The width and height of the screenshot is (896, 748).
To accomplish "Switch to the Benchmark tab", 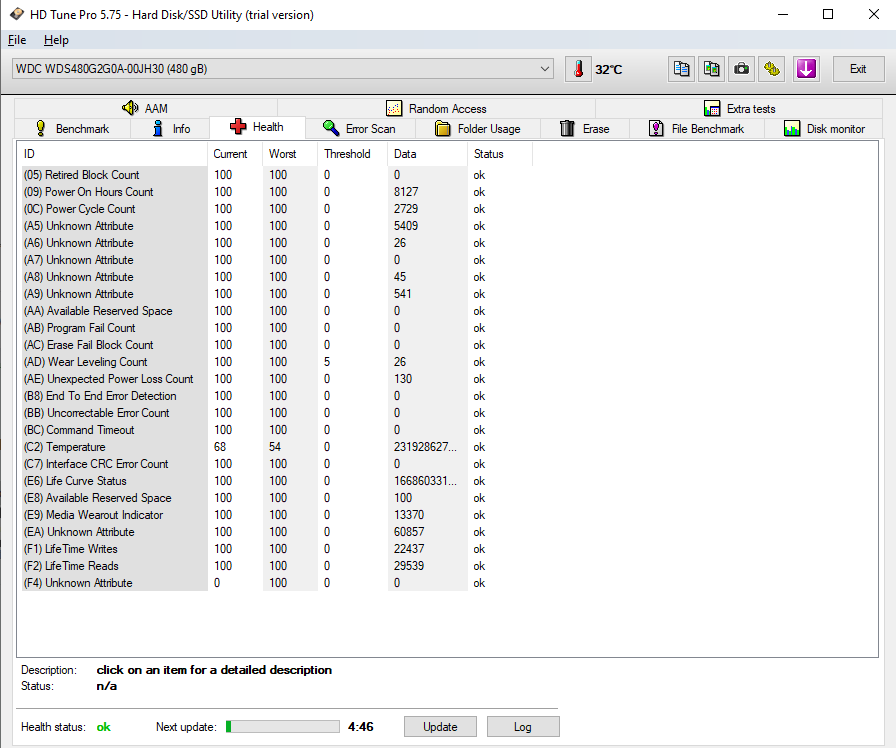I will pos(73,129).
